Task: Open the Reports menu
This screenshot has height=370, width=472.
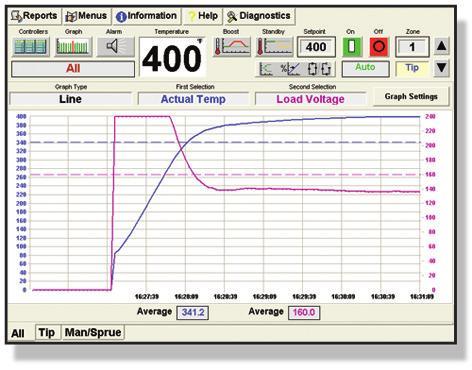Action: [x=35, y=16]
